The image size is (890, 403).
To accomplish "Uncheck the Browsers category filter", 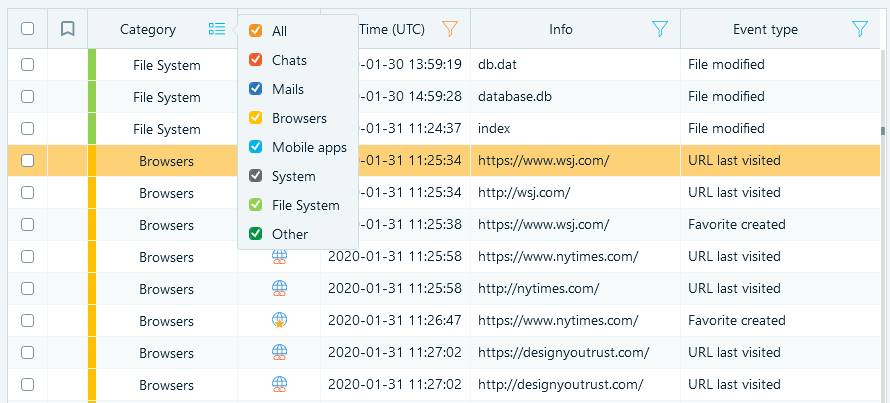I will pyautogui.click(x=255, y=118).
